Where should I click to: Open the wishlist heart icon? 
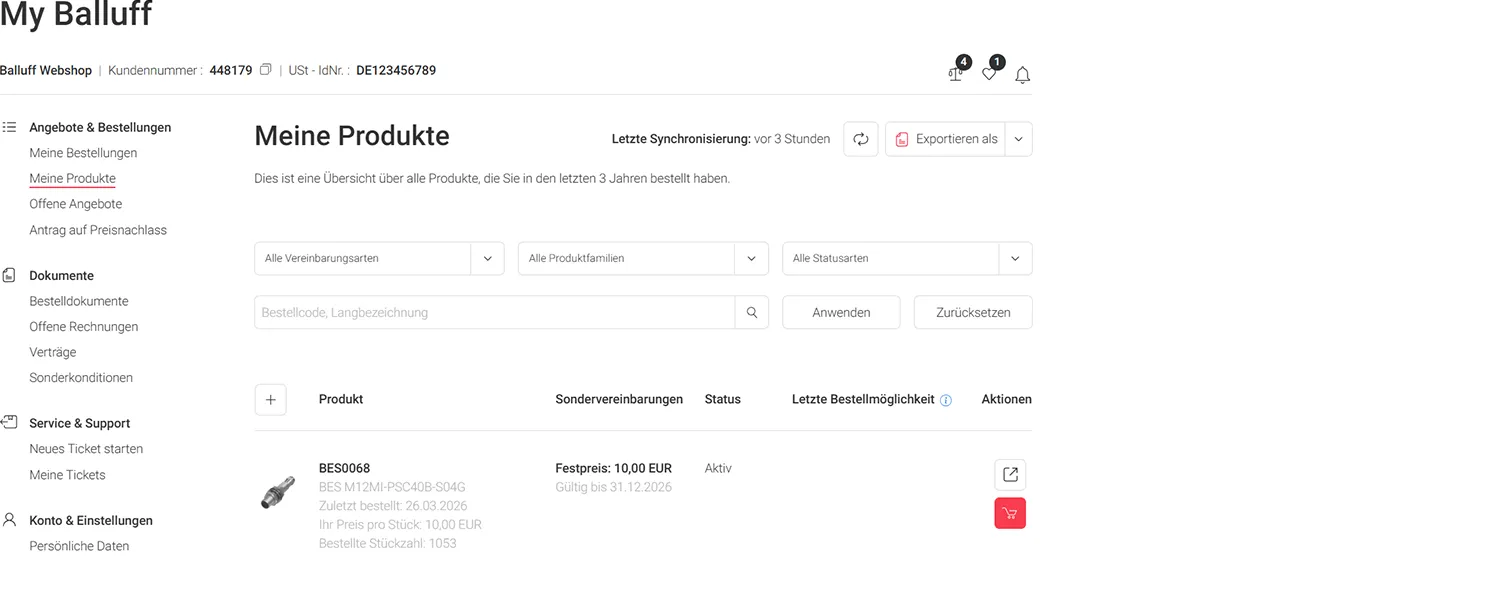(x=989, y=74)
